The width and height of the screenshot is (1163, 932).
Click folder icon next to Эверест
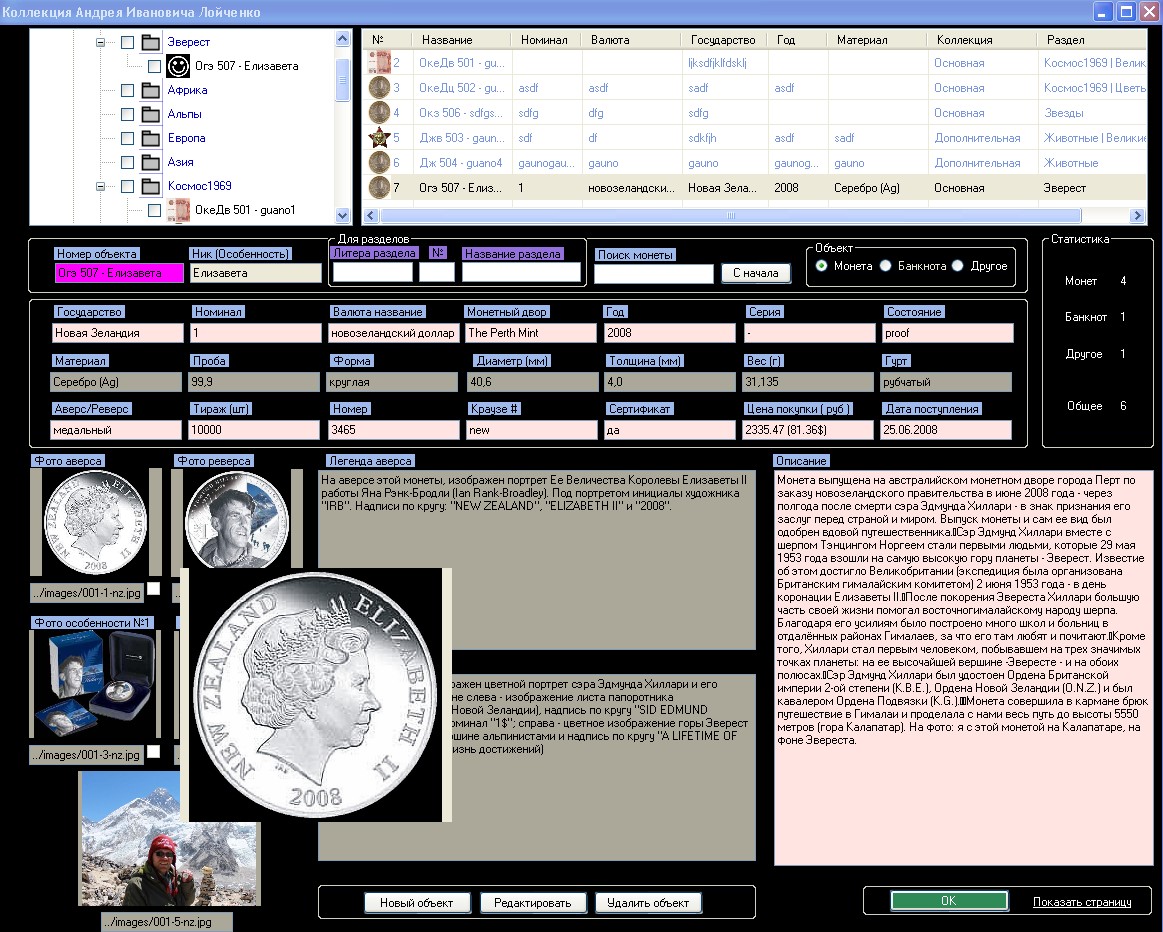151,42
